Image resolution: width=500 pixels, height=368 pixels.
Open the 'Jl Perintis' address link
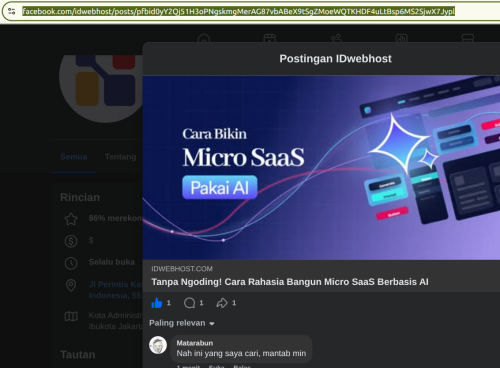tap(115, 290)
